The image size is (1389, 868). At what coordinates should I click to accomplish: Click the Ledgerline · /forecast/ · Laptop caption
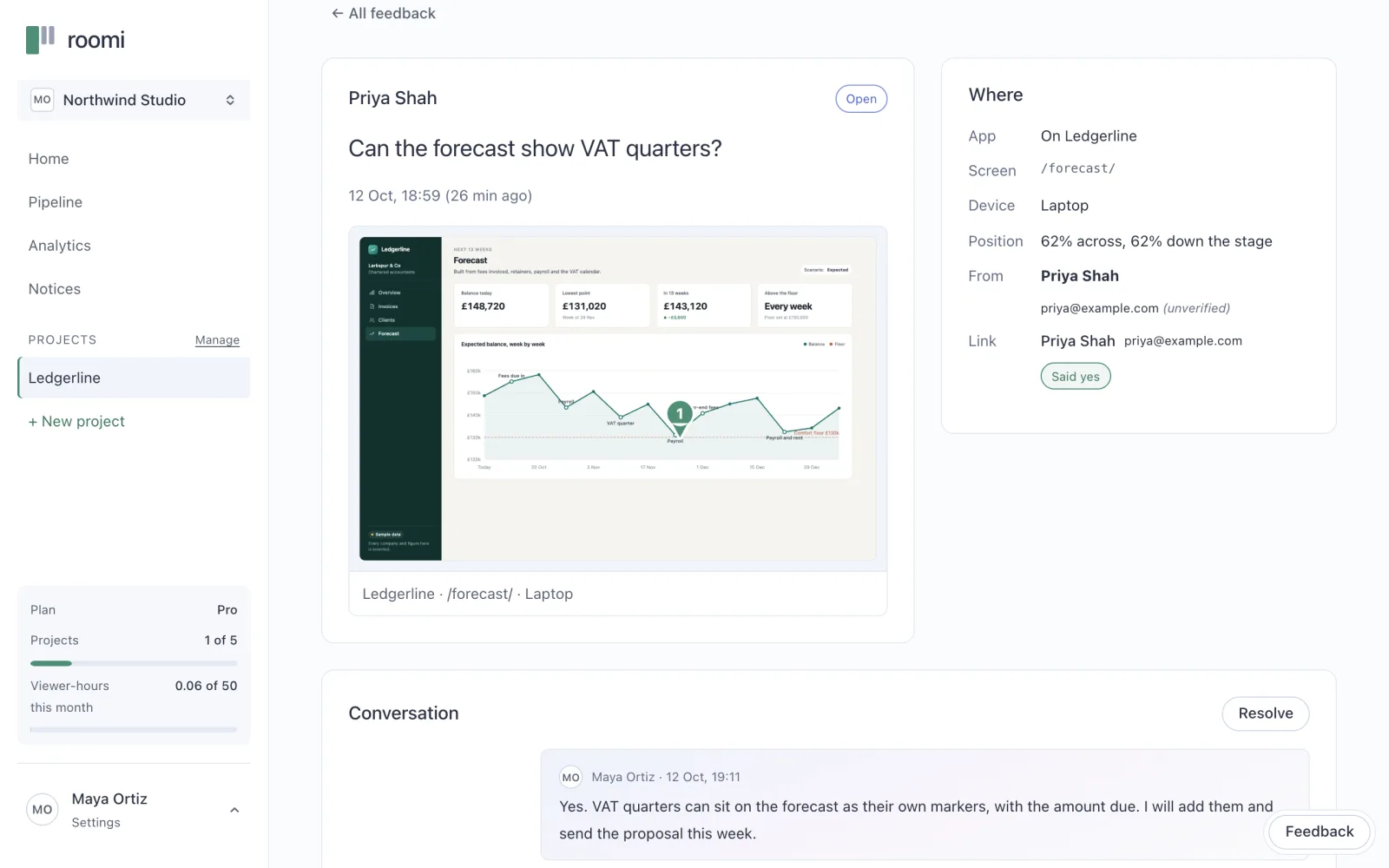(x=468, y=594)
